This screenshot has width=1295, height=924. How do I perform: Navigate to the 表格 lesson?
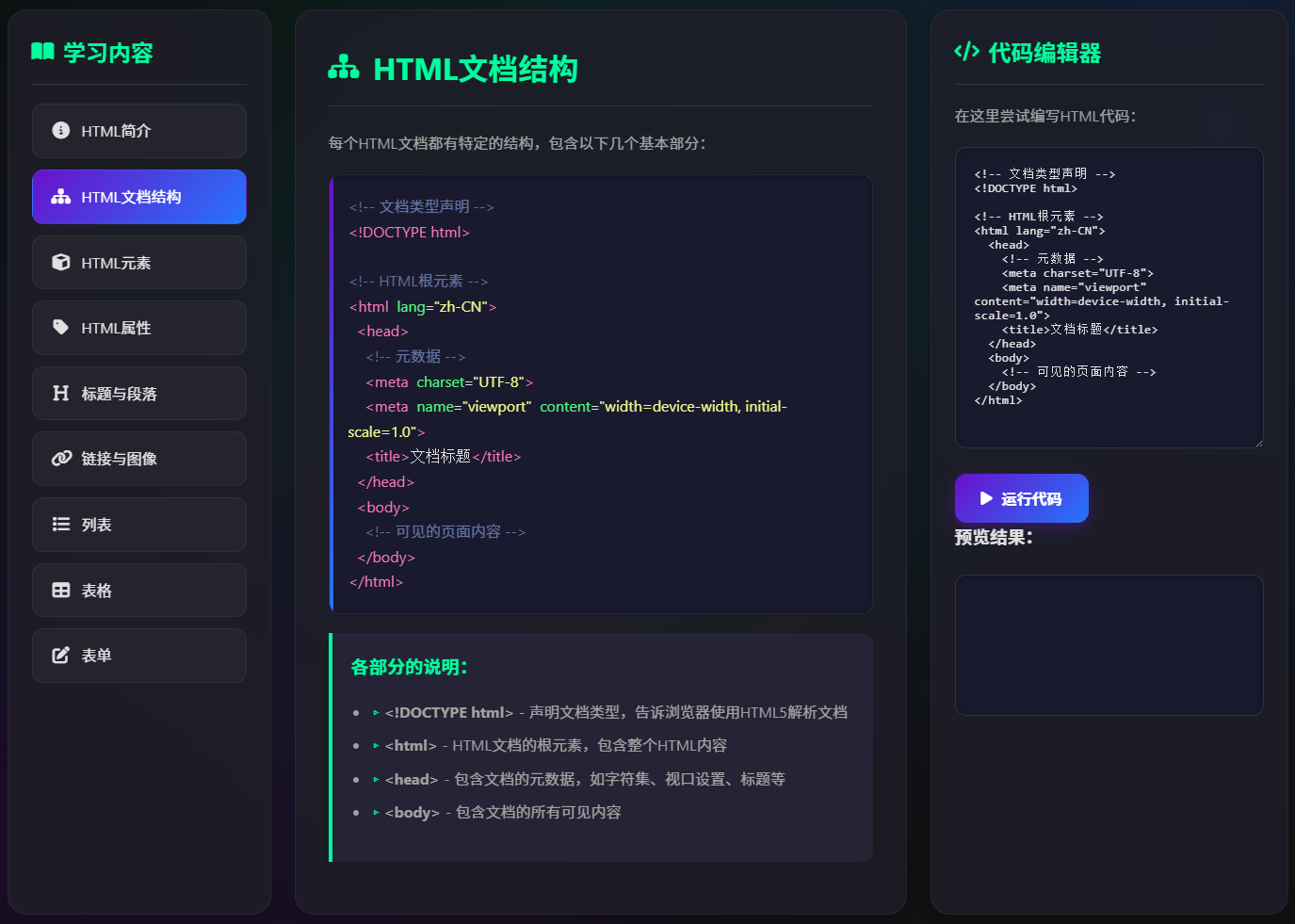(139, 591)
